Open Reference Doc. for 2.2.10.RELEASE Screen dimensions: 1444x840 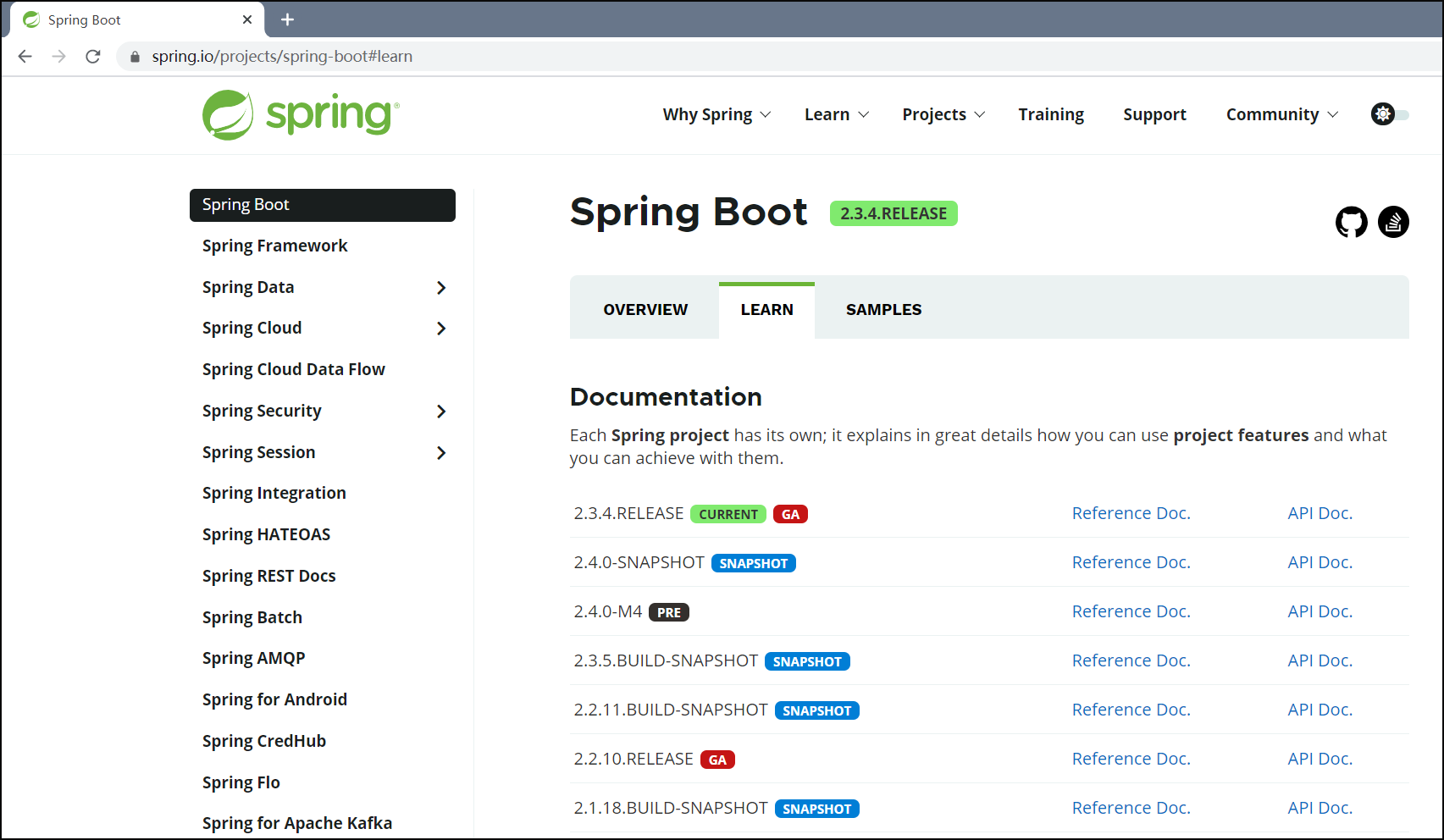[1131, 759]
